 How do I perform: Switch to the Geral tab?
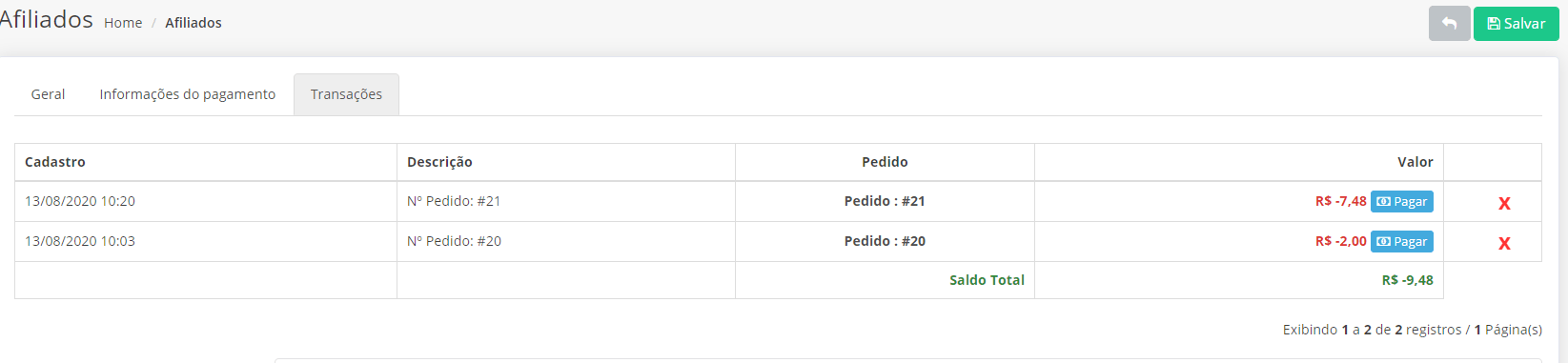pos(48,94)
